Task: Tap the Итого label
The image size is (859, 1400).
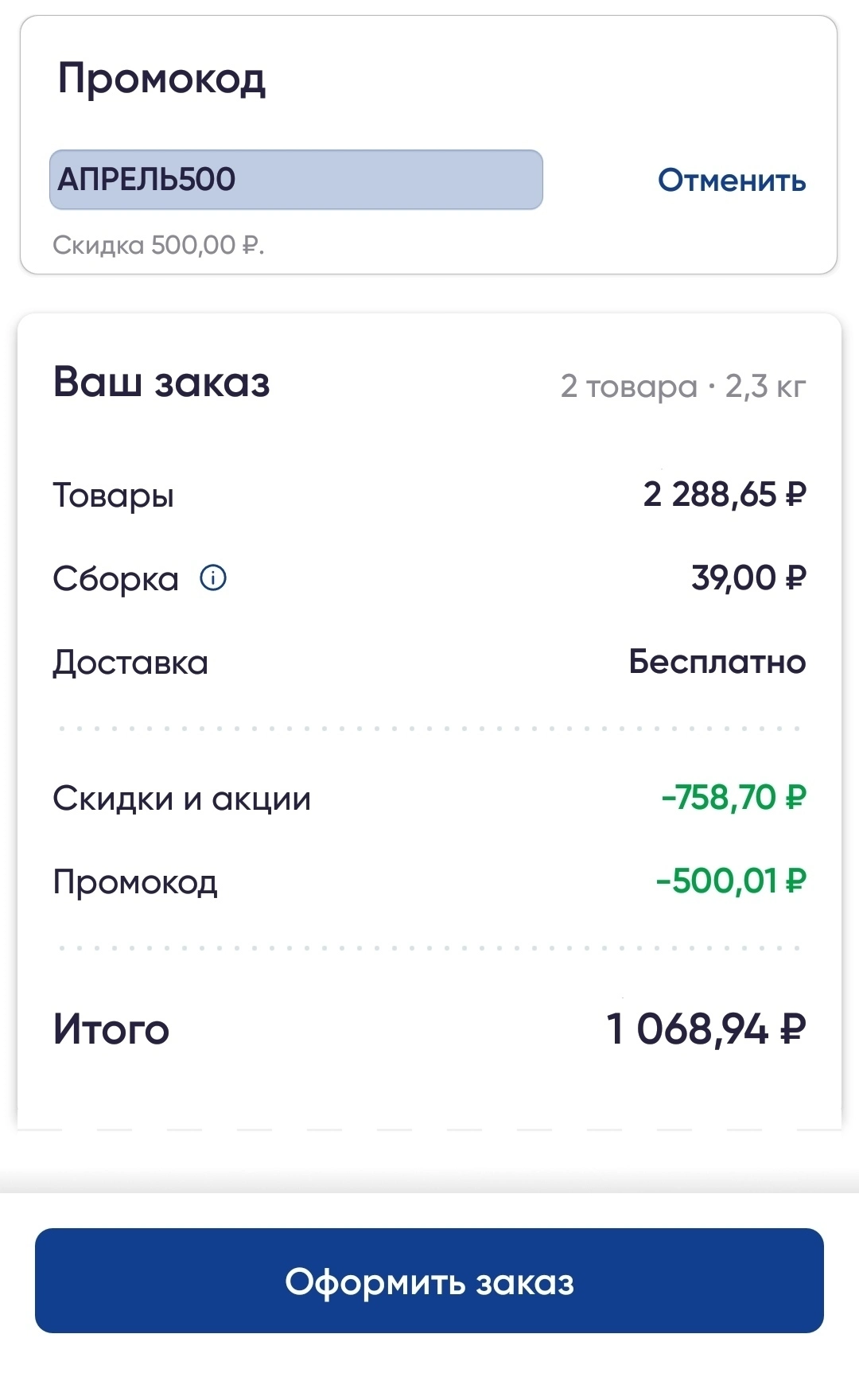Action: (111, 1029)
